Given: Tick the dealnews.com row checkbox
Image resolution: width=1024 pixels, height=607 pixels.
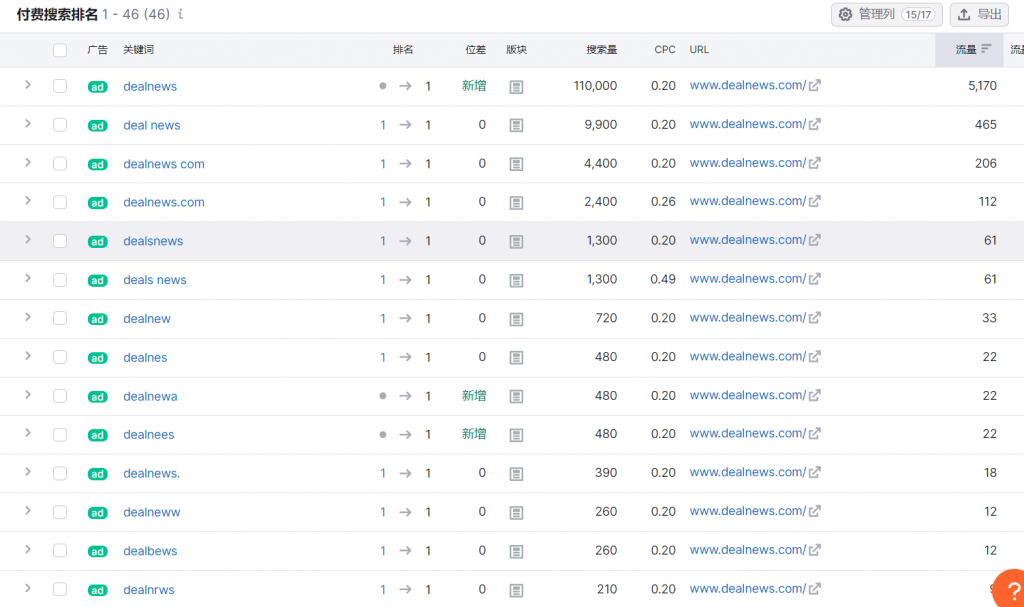Looking at the screenshot, I should 60,202.
